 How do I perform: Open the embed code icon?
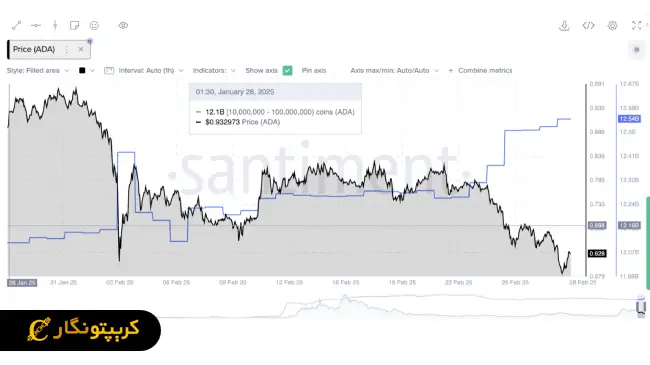point(588,26)
